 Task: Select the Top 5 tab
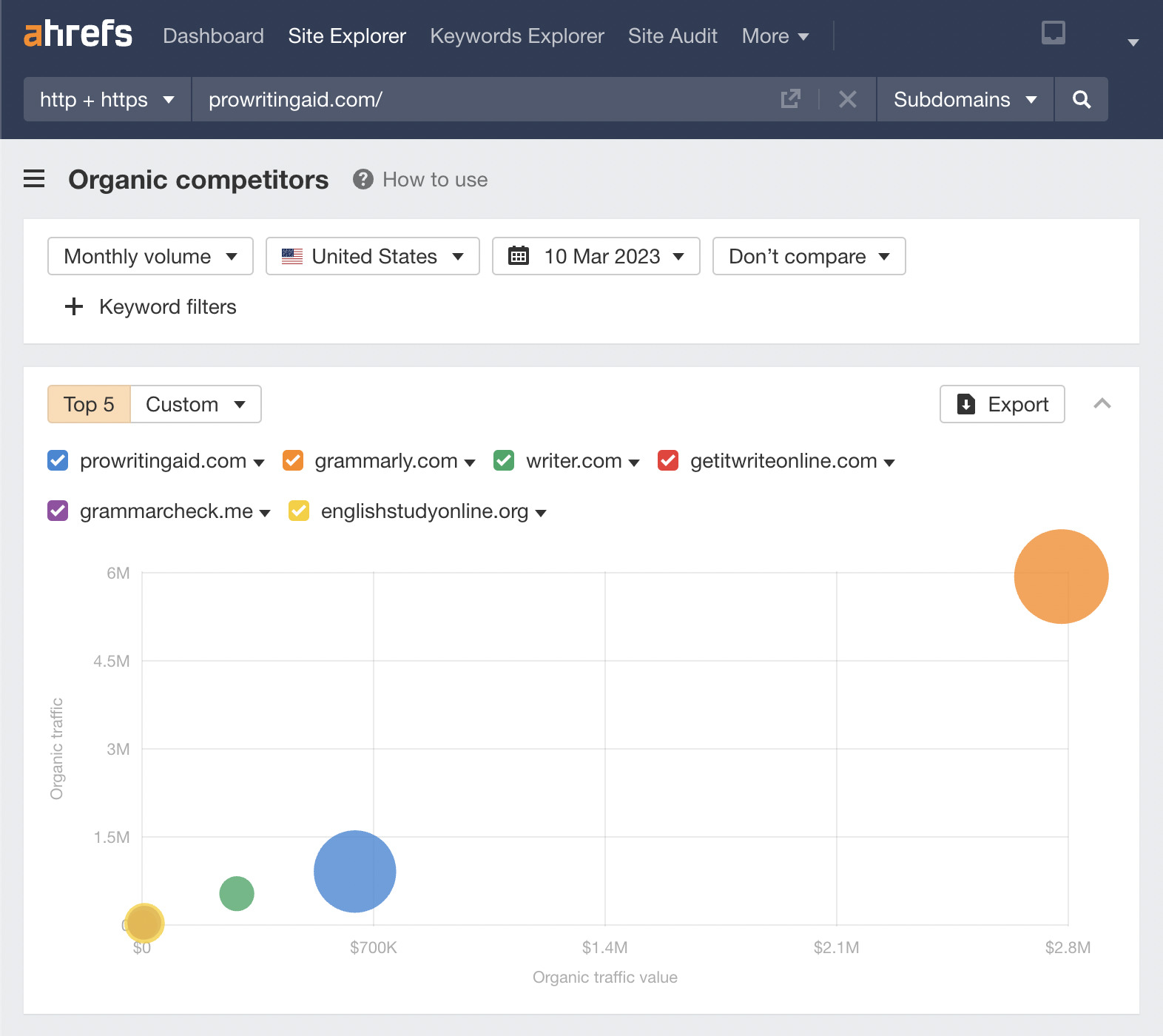89,404
